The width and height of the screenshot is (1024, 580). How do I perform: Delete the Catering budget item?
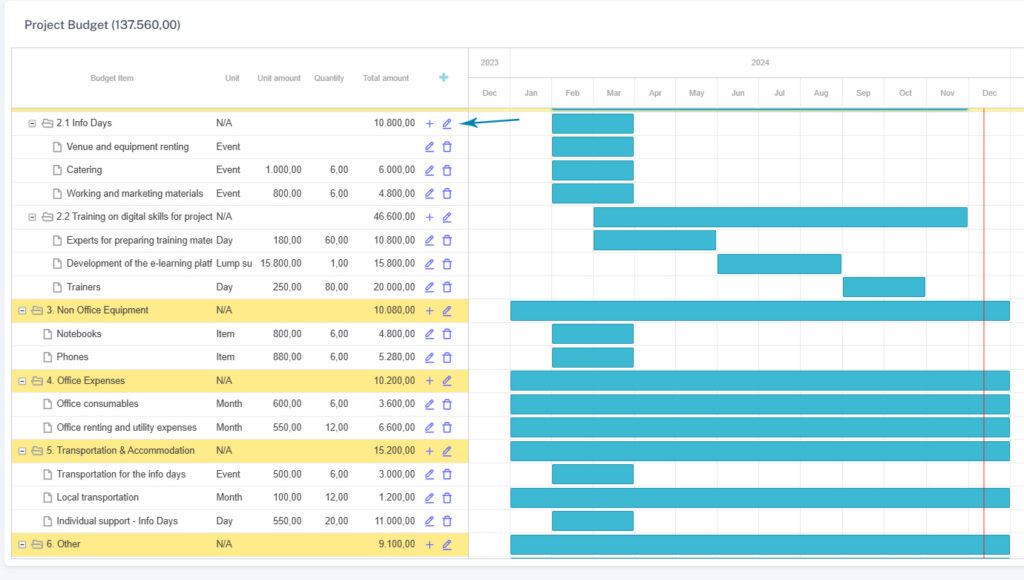[447, 170]
